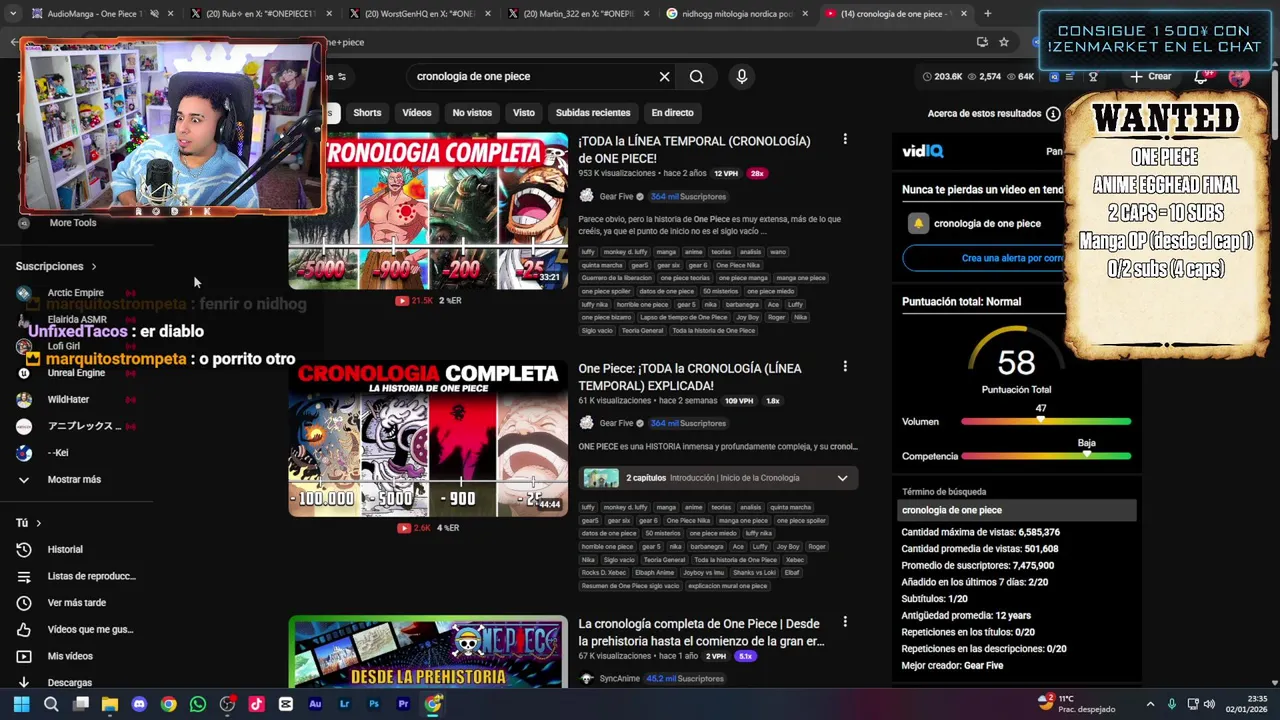Open a new browser tab
Viewport: 1280px width, 720px height.
coord(988,14)
